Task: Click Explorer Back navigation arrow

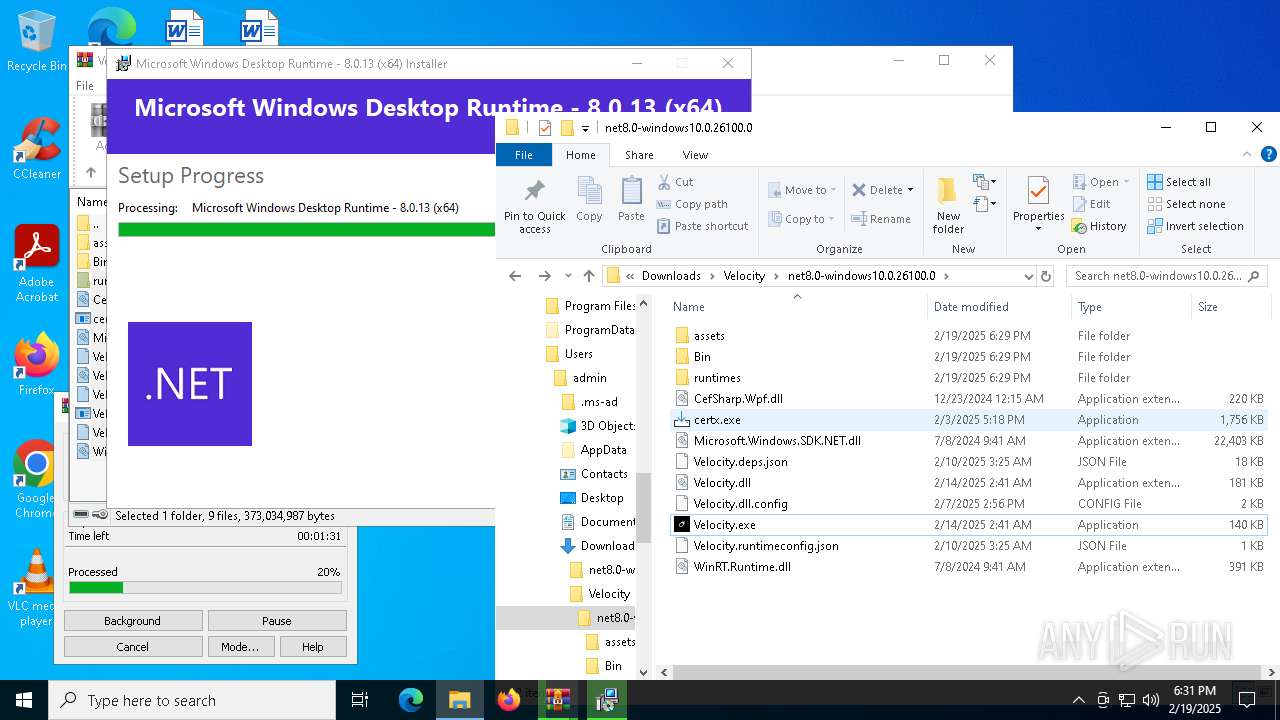Action: pos(515,276)
